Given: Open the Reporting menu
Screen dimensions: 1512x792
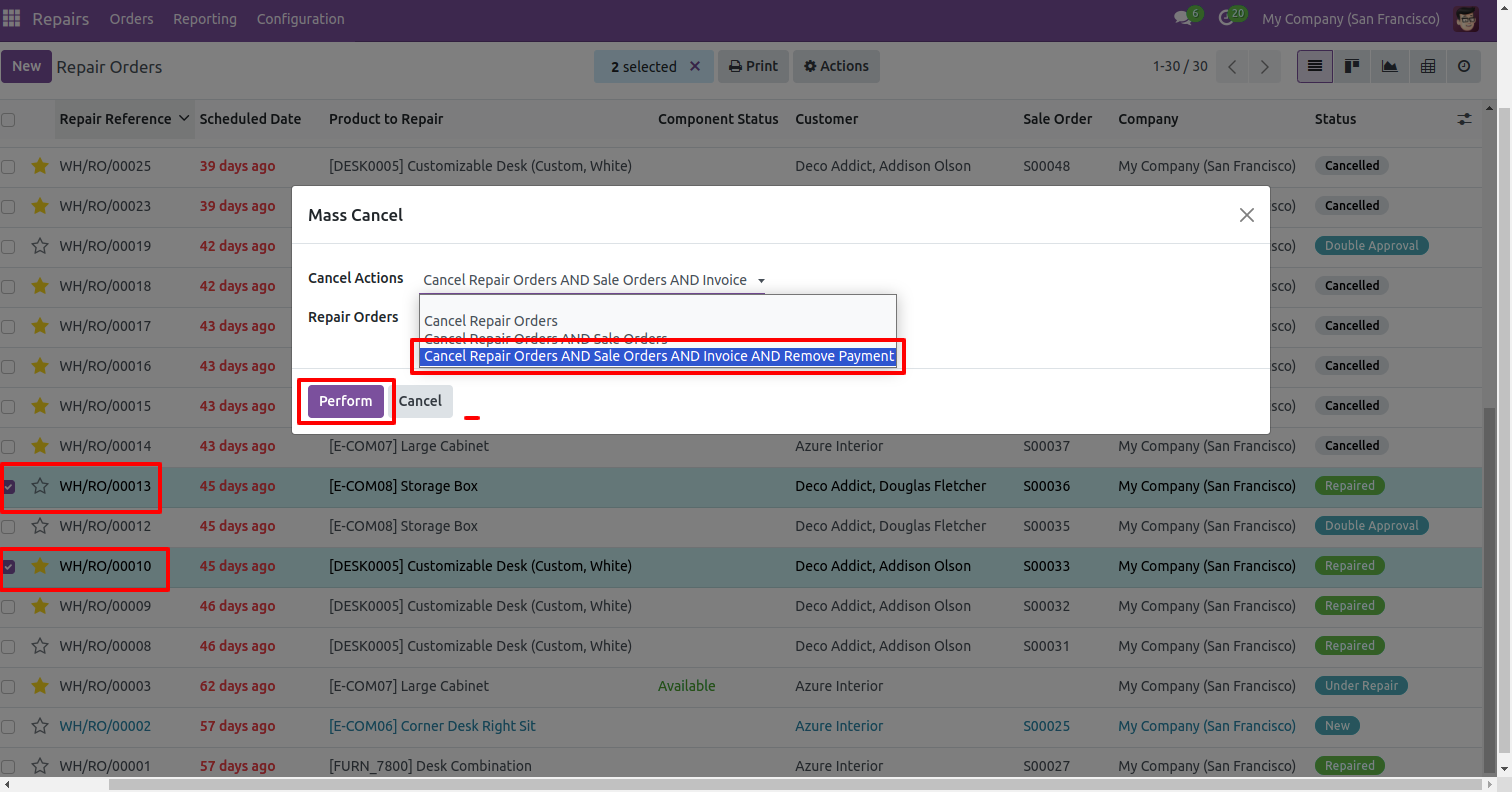Looking at the screenshot, I should [x=205, y=19].
